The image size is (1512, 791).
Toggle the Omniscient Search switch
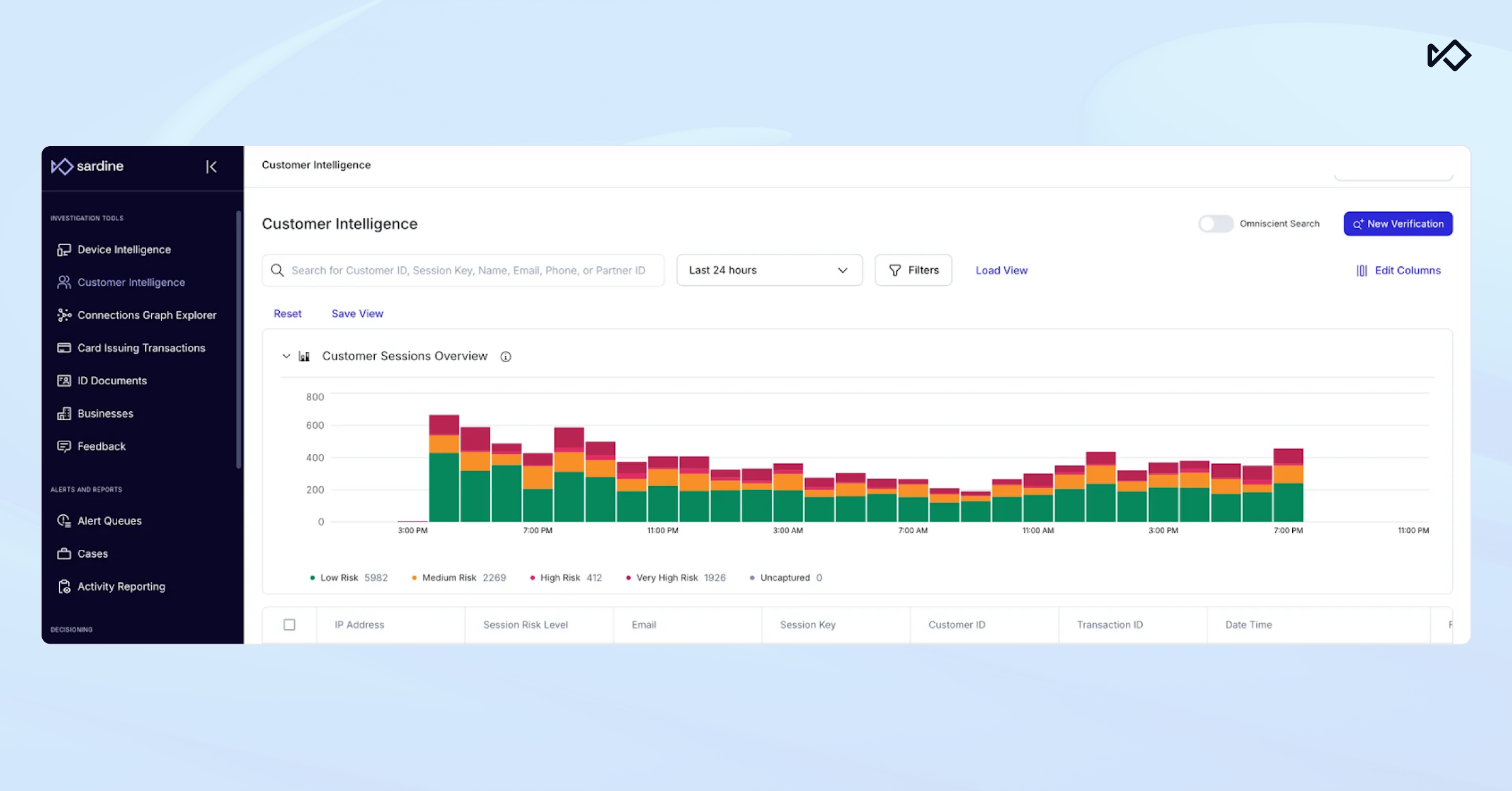point(1215,224)
